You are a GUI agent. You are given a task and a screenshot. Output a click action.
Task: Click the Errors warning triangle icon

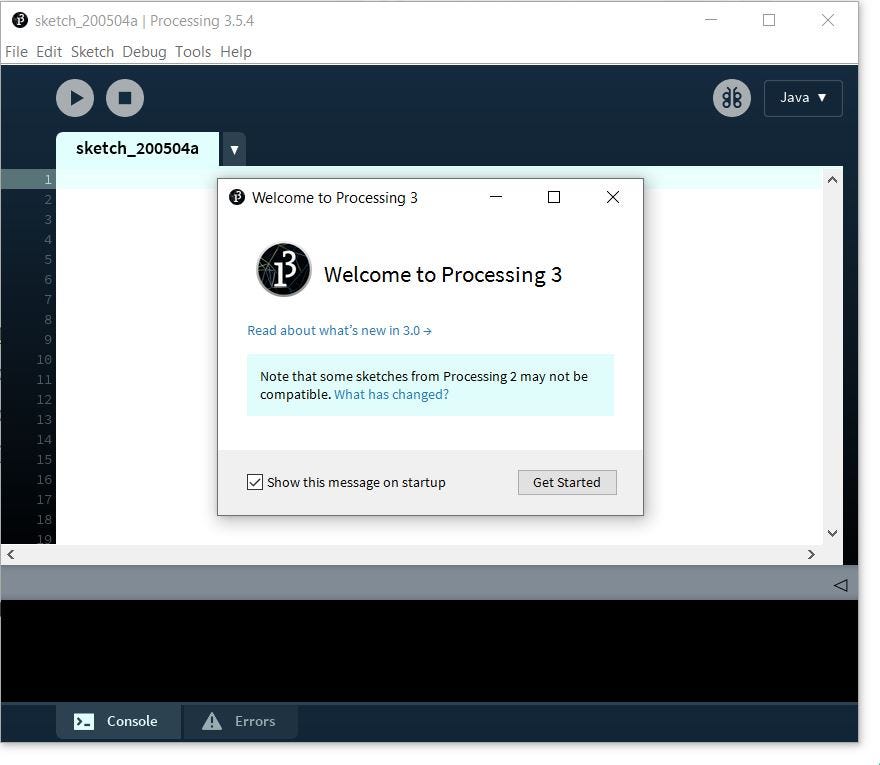tap(212, 721)
